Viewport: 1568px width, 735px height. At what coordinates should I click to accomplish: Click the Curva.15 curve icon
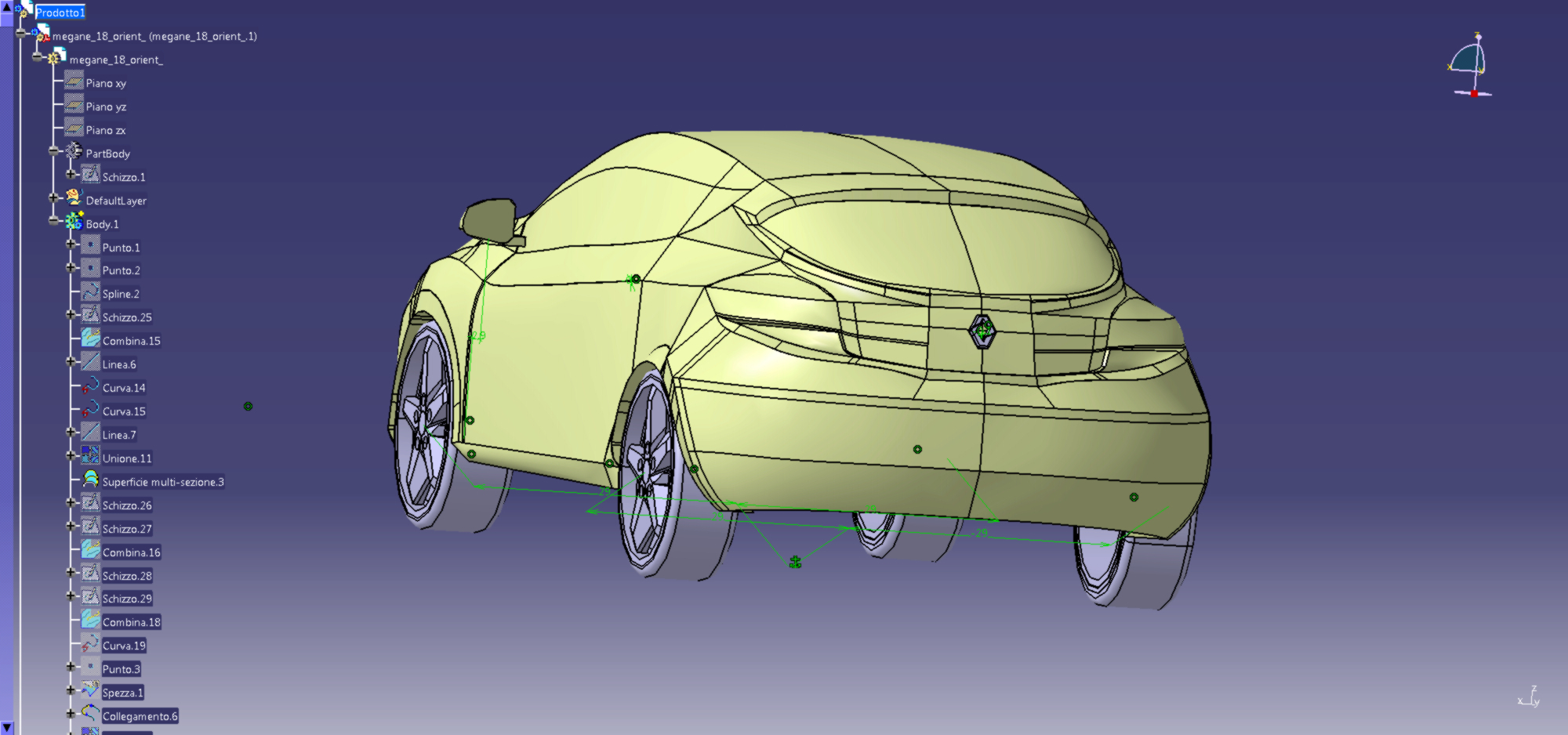point(91,409)
